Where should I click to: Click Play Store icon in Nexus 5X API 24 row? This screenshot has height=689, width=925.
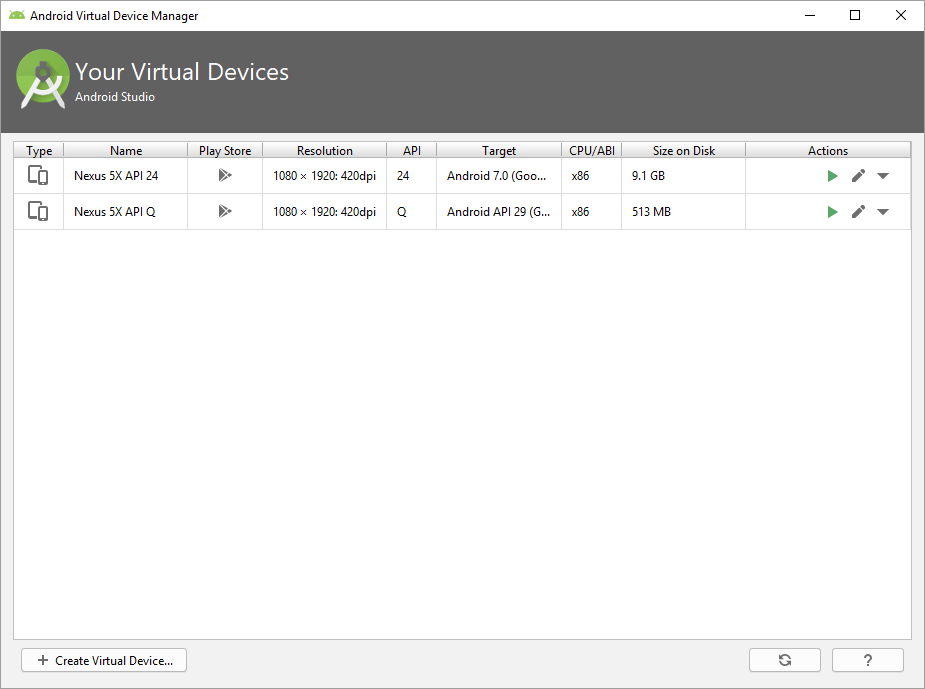click(x=225, y=175)
